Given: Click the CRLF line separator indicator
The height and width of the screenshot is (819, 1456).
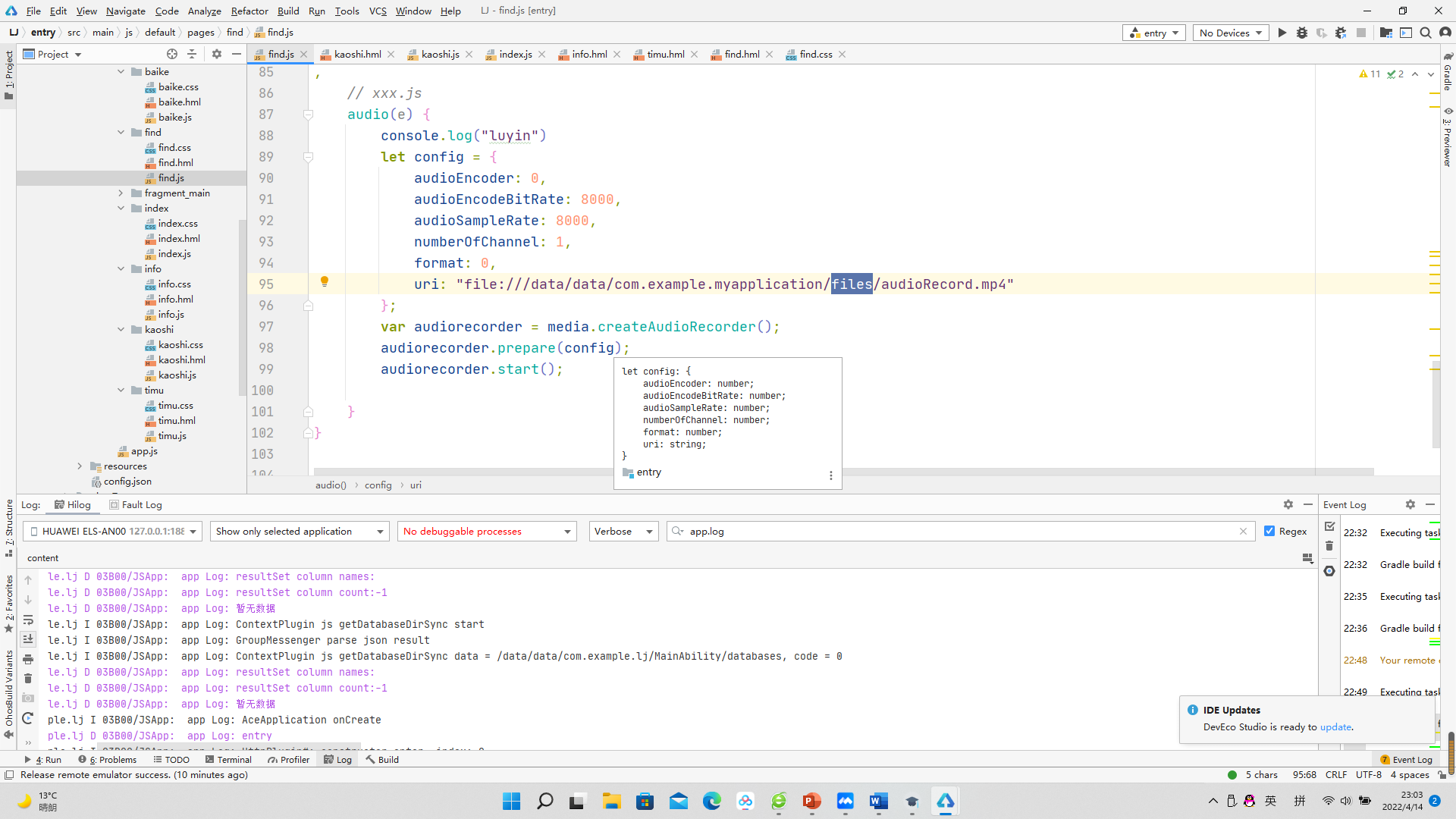Looking at the screenshot, I should point(1336,775).
